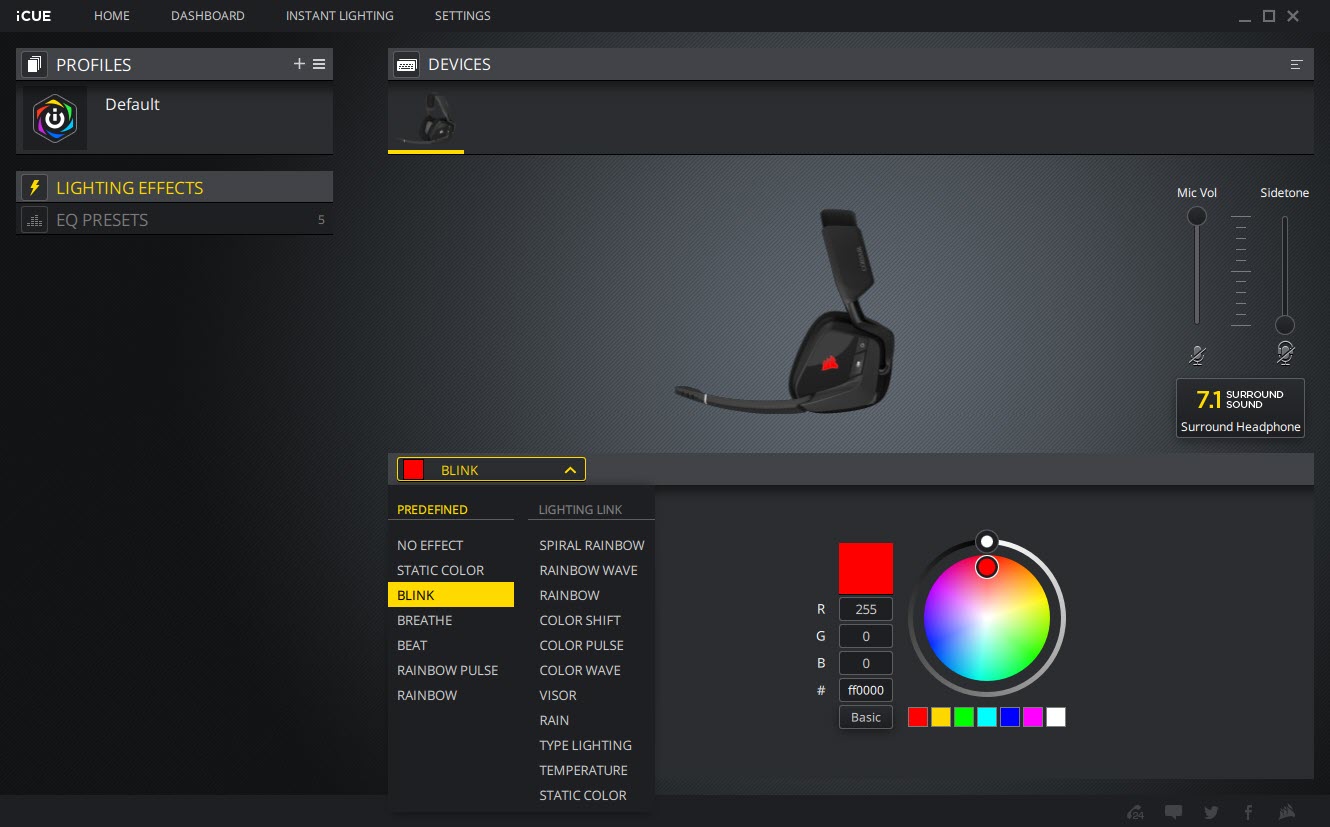Image resolution: width=1330 pixels, height=827 pixels.
Task: Pick the red preset swatch
Action: coord(918,717)
